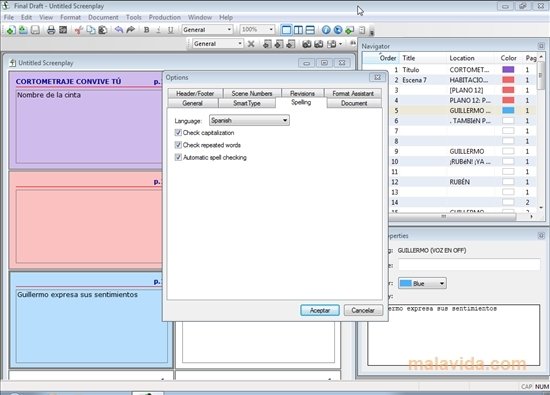Click the Cut scissors icon
This screenshot has width=550, height=395.
79,30
